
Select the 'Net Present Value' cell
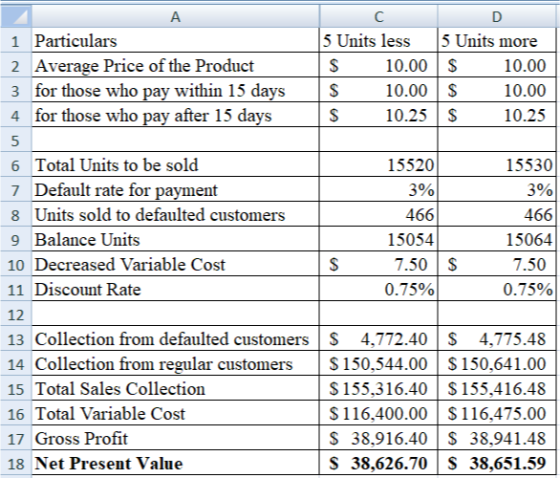pos(175,463)
